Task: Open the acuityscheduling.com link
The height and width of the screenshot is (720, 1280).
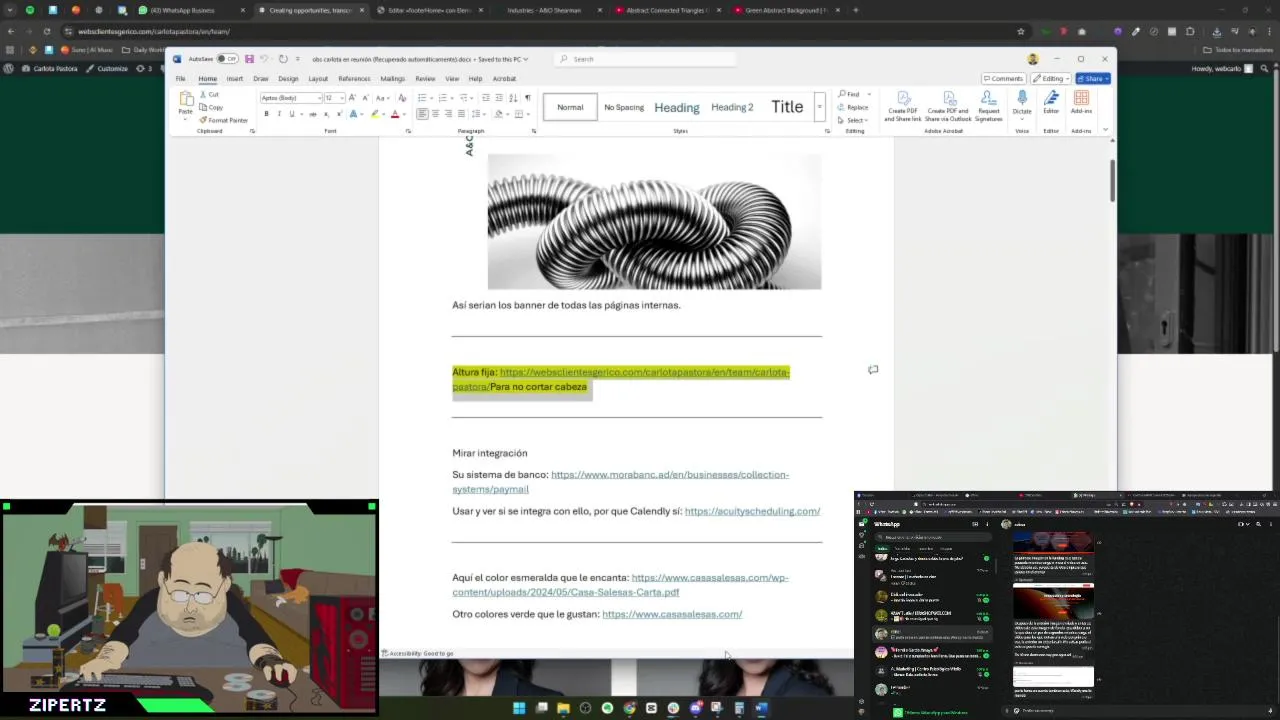Action: [752, 511]
